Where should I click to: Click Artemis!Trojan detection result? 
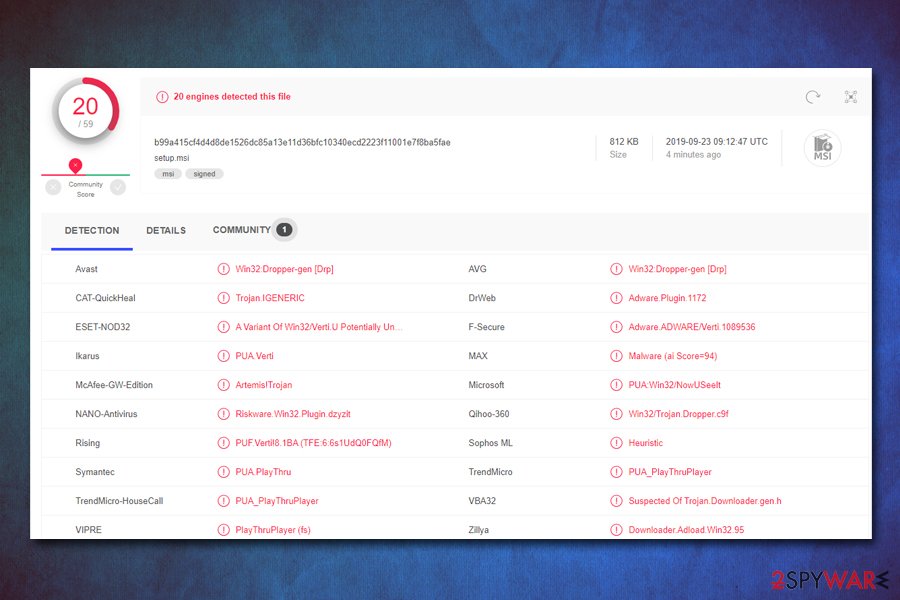(x=263, y=385)
